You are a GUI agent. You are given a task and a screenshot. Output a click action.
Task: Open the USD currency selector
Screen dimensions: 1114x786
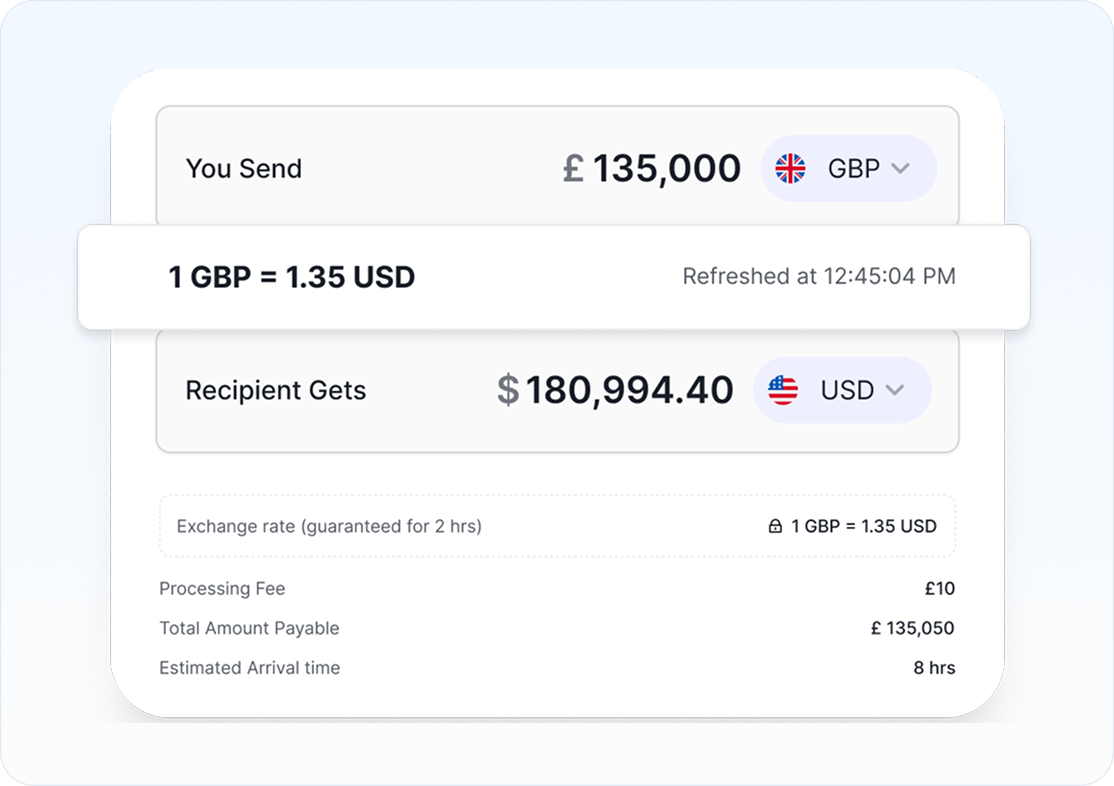click(842, 390)
